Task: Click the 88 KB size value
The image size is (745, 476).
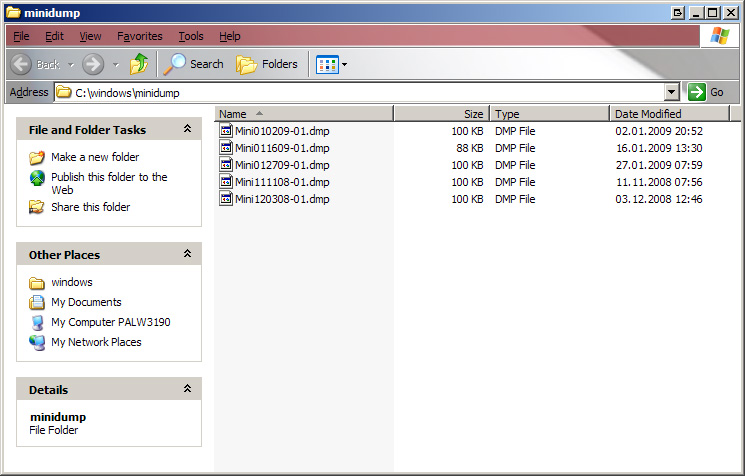Action: click(469, 148)
